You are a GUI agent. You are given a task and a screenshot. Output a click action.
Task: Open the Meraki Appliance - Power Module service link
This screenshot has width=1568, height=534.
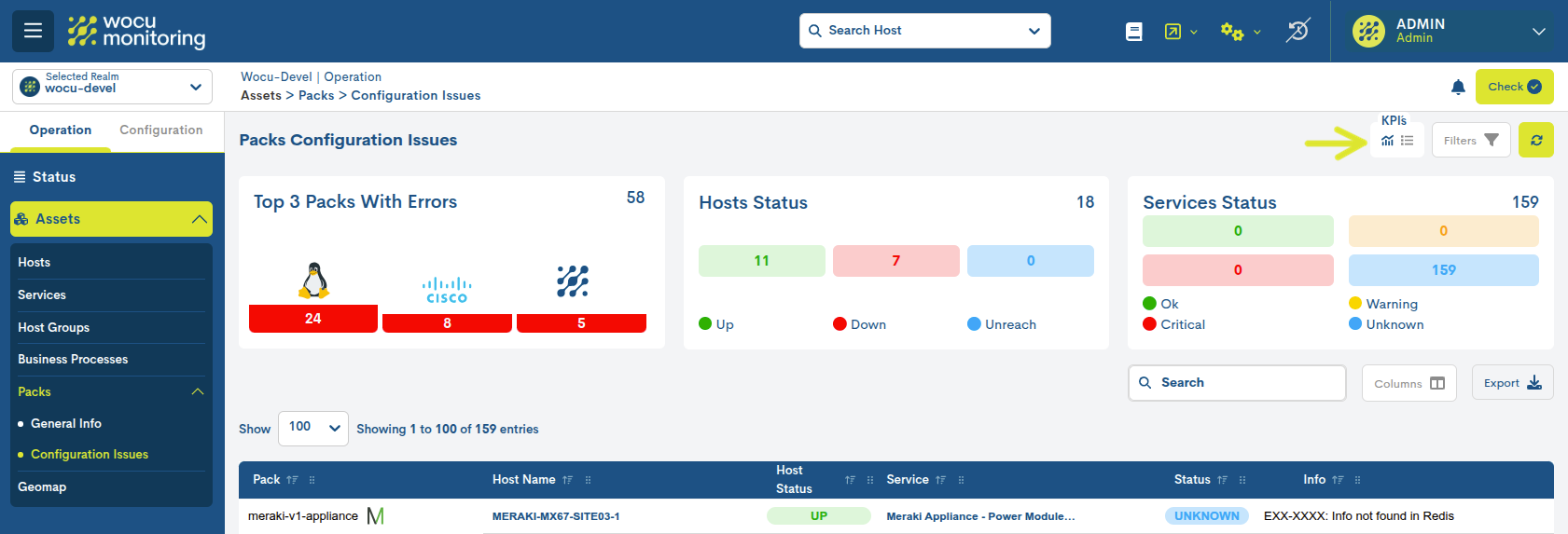point(980,516)
